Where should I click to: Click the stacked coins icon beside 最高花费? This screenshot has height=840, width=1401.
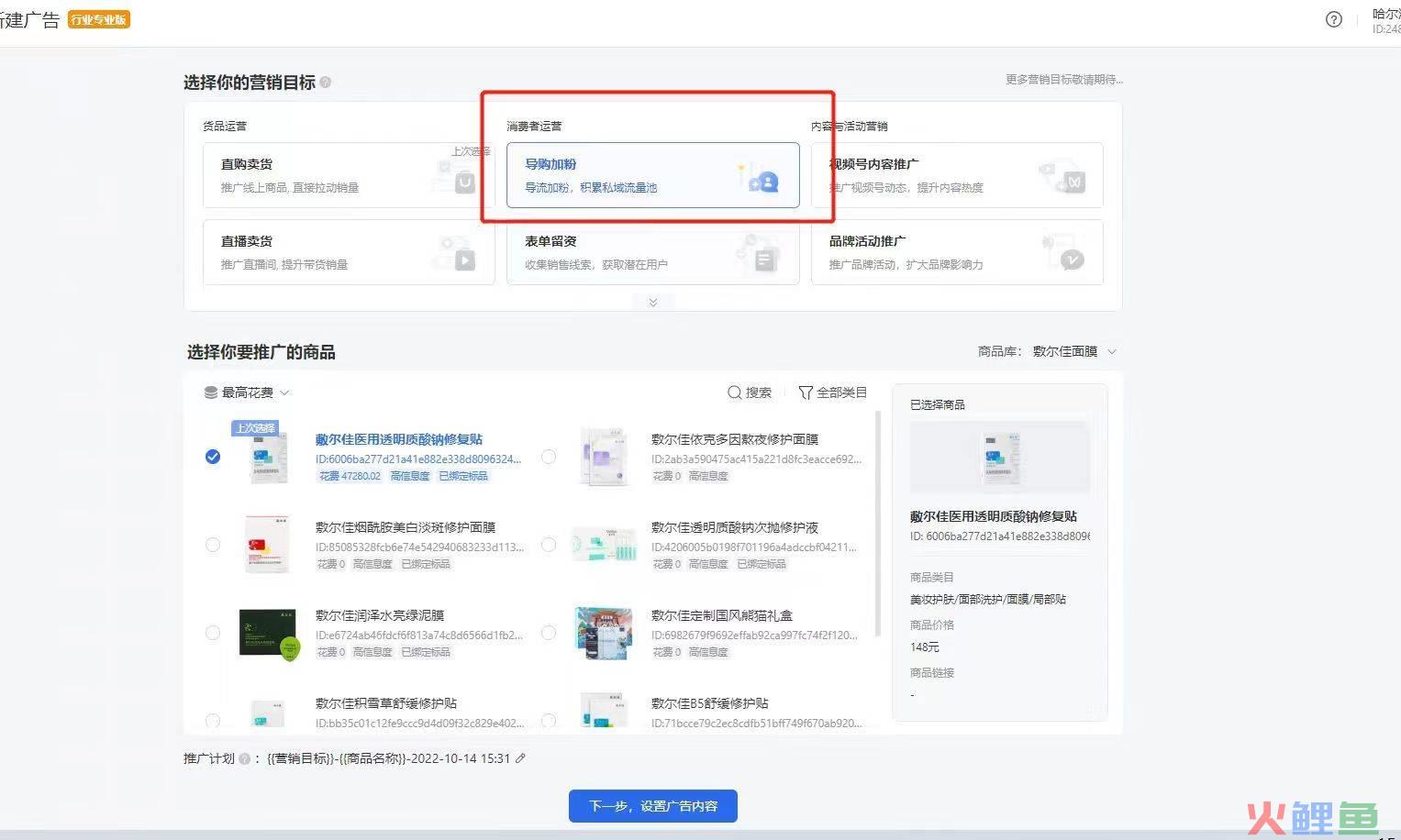point(211,392)
